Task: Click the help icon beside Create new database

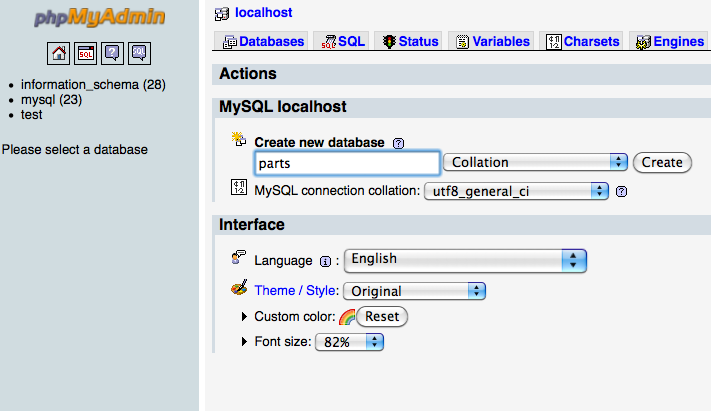Action: pyautogui.click(x=398, y=143)
